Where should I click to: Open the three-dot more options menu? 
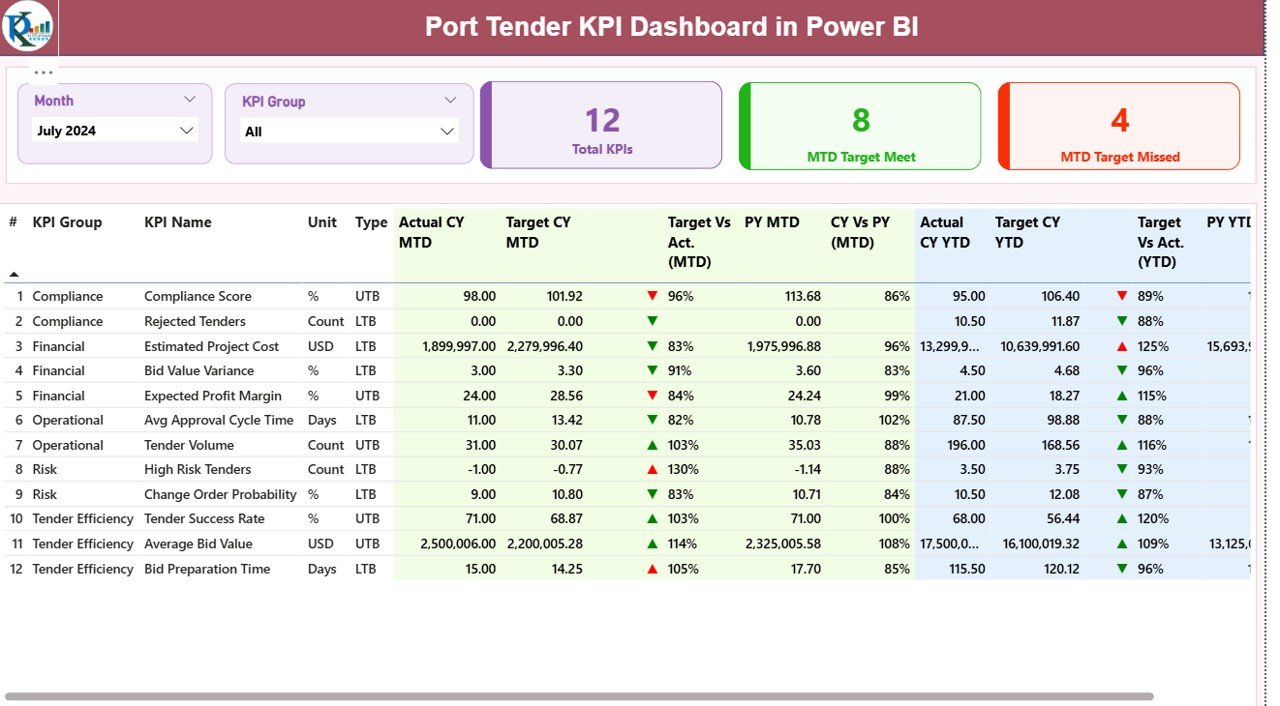point(43,73)
